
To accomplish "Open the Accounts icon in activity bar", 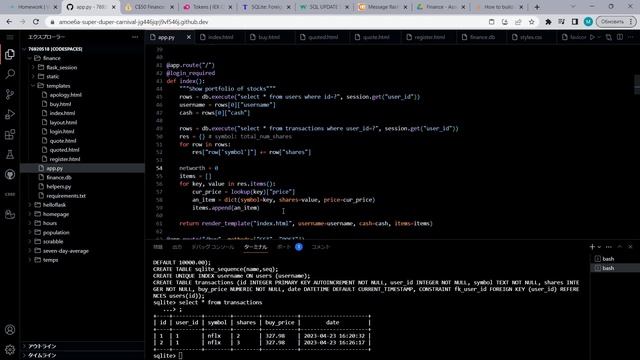I will (10, 329).
